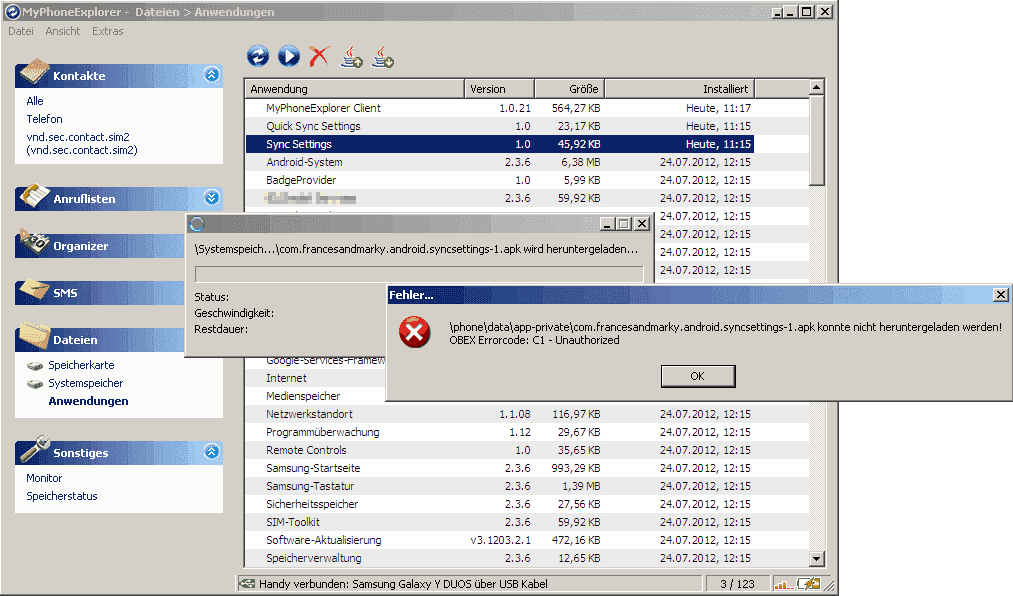
Task: Click the application list scrollbar up arrow
Action: pyautogui.click(x=817, y=87)
